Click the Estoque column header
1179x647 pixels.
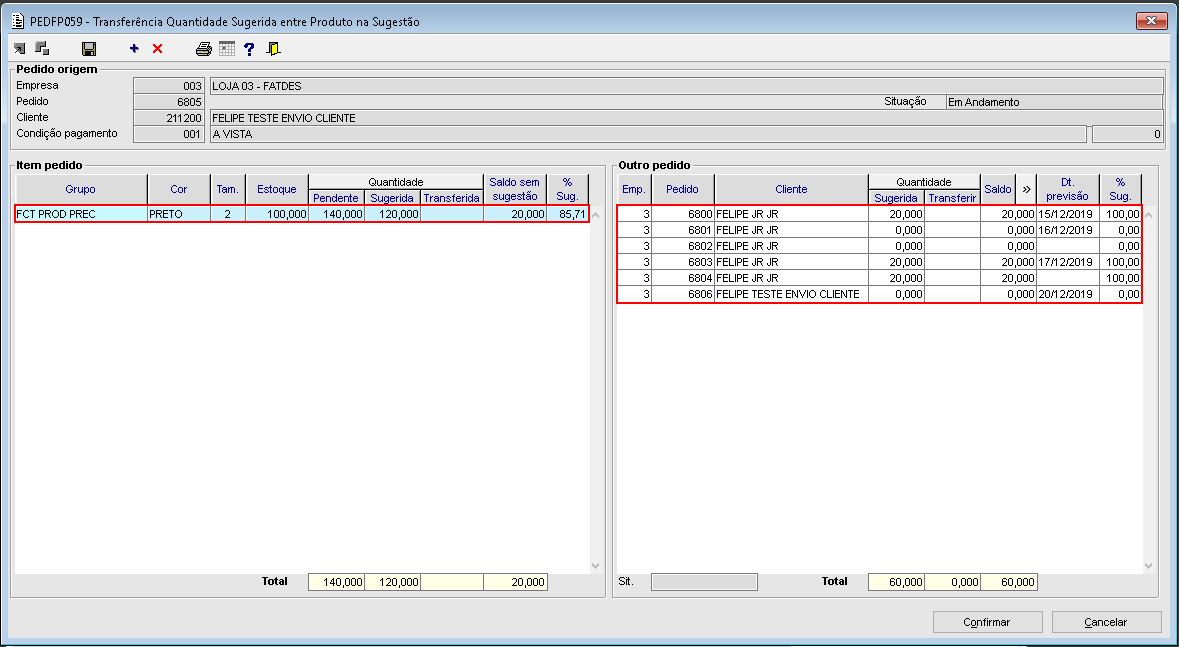277,189
